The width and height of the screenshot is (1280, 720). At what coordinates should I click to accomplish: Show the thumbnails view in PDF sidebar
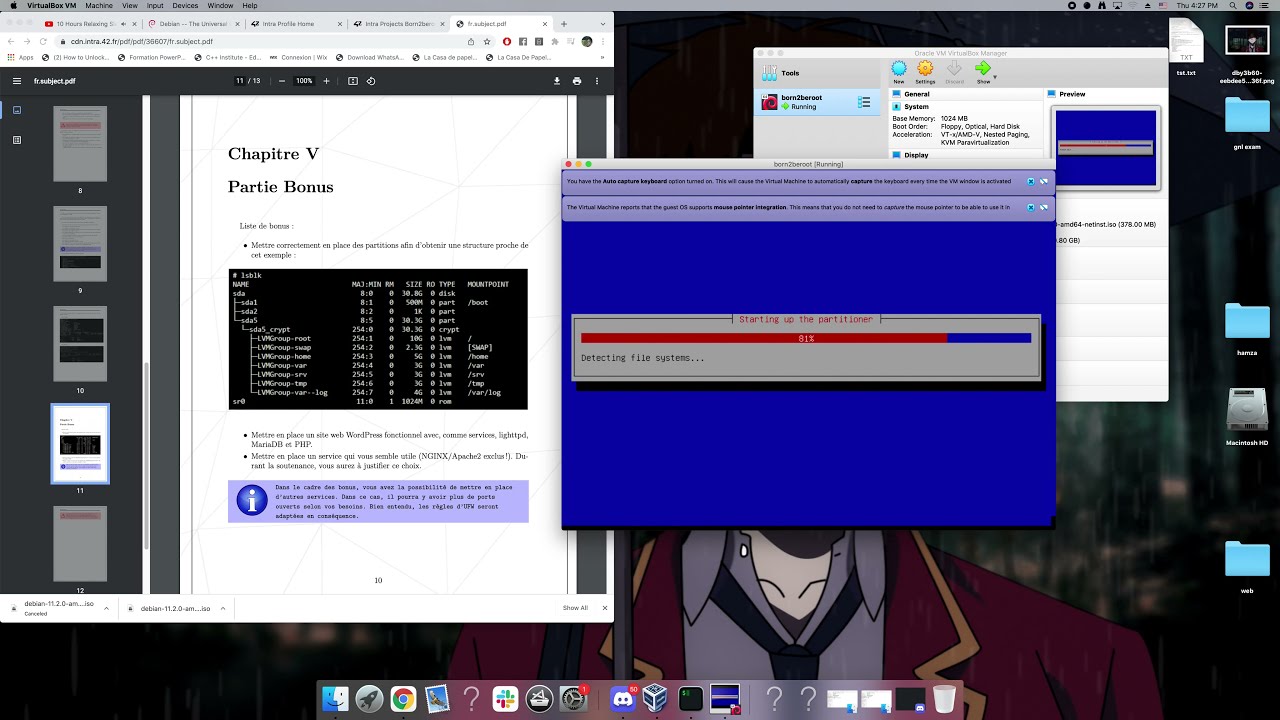point(17,111)
